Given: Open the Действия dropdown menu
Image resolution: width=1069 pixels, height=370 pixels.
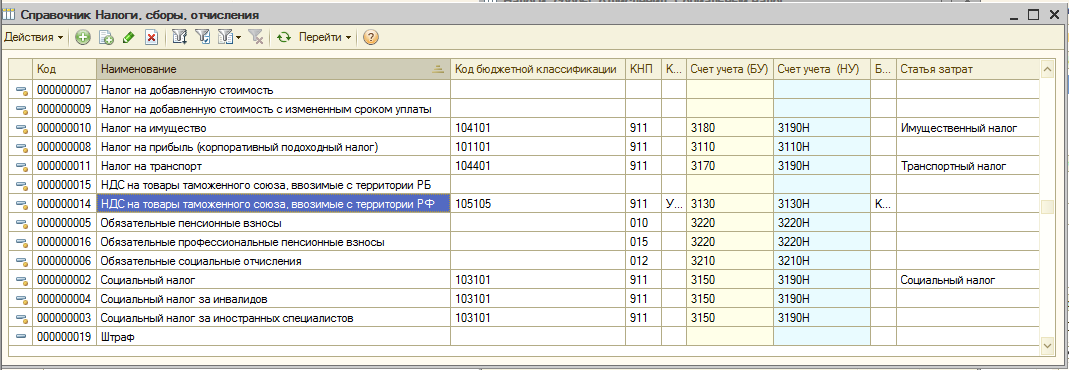Looking at the screenshot, I should [34, 38].
